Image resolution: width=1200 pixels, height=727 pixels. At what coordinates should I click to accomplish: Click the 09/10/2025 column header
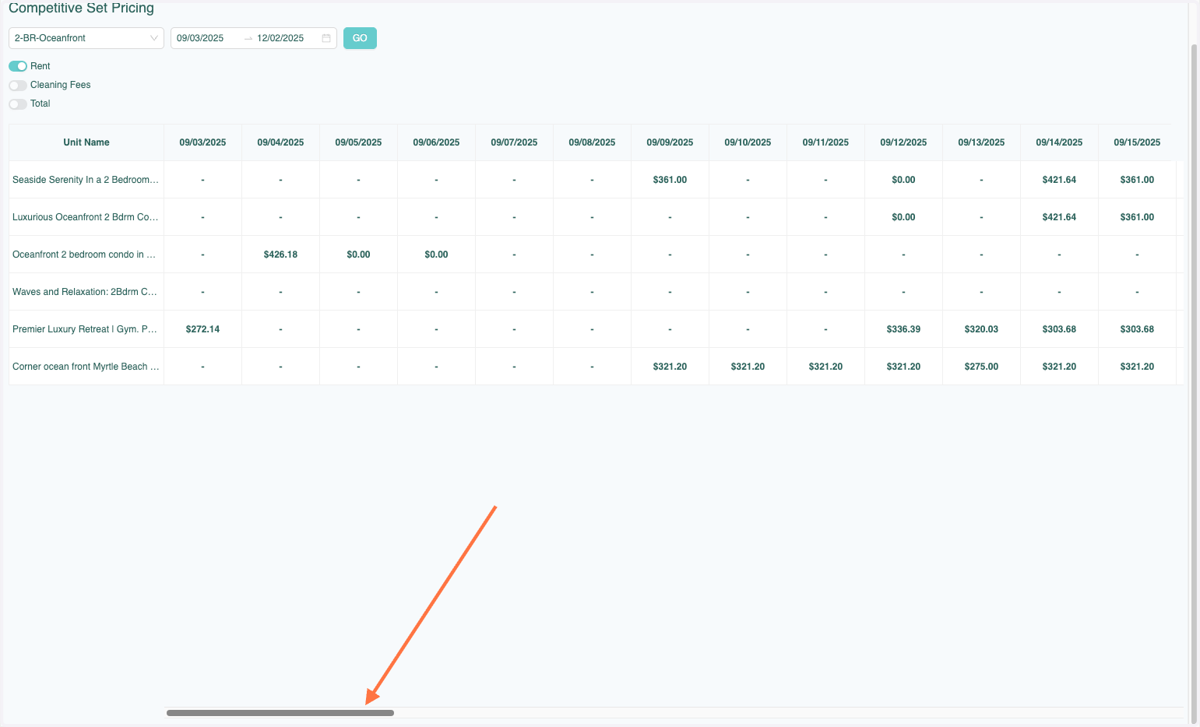748,142
